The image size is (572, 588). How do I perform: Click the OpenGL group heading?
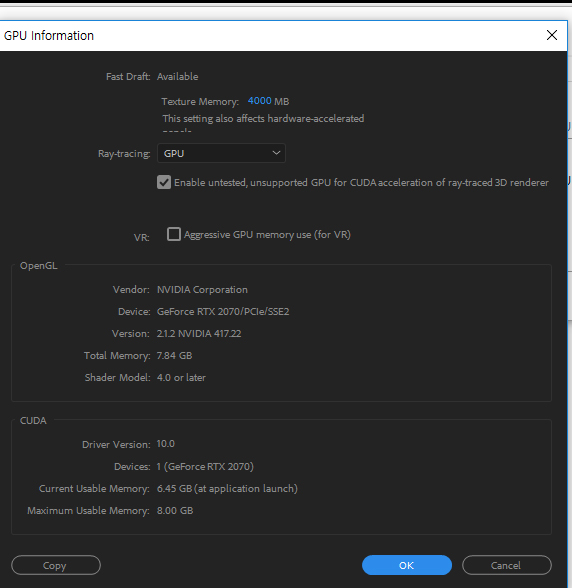[x=39, y=266]
